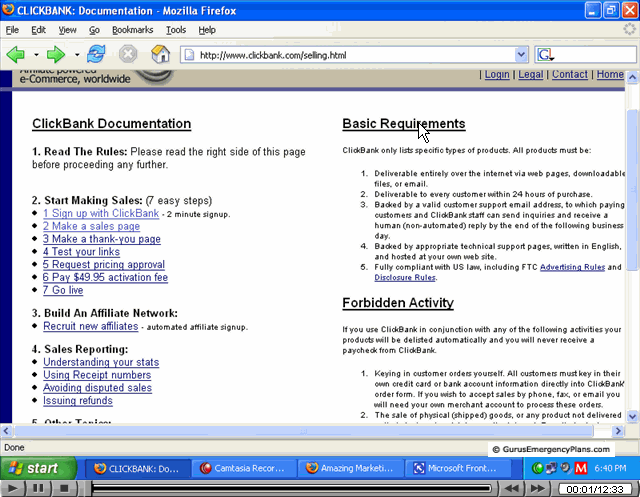
Task: Open the 'Disclosure Rules' link
Action: click(405, 277)
